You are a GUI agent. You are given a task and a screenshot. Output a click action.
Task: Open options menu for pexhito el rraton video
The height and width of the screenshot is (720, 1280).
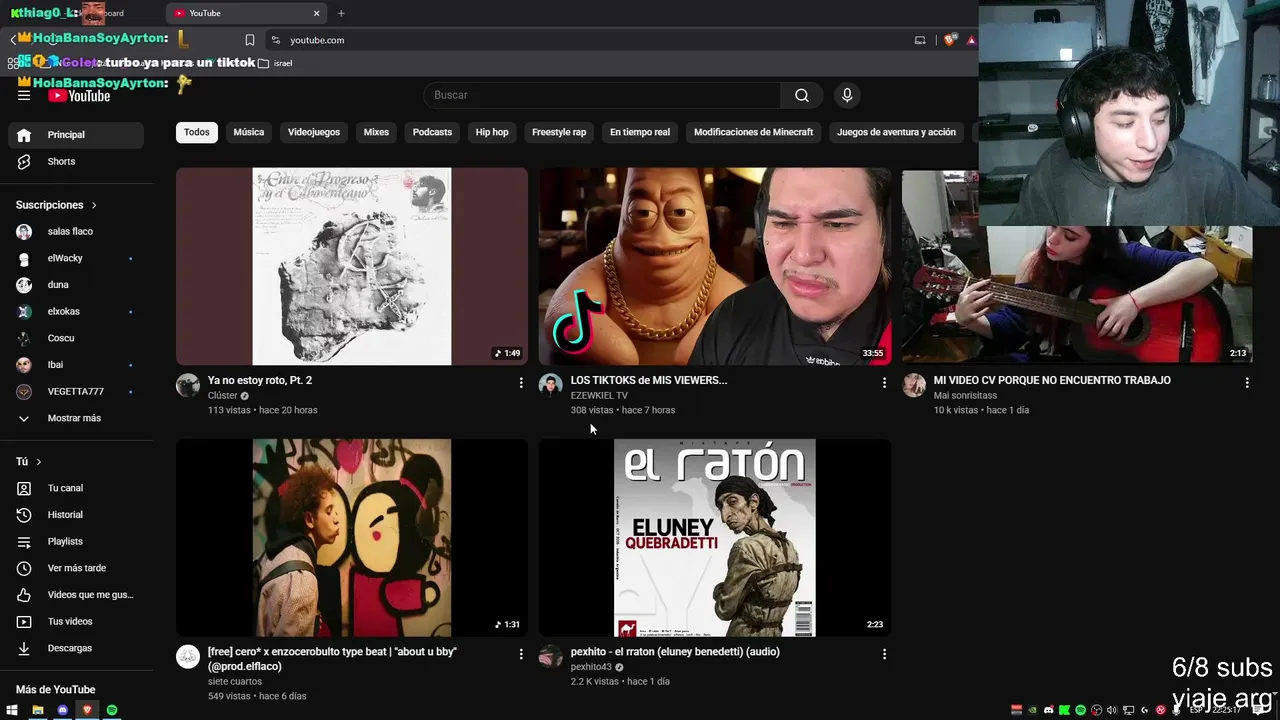pyautogui.click(x=884, y=654)
